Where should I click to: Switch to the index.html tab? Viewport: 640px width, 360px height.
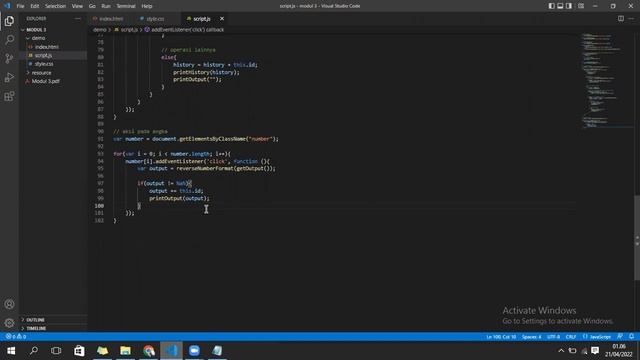coord(110,19)
